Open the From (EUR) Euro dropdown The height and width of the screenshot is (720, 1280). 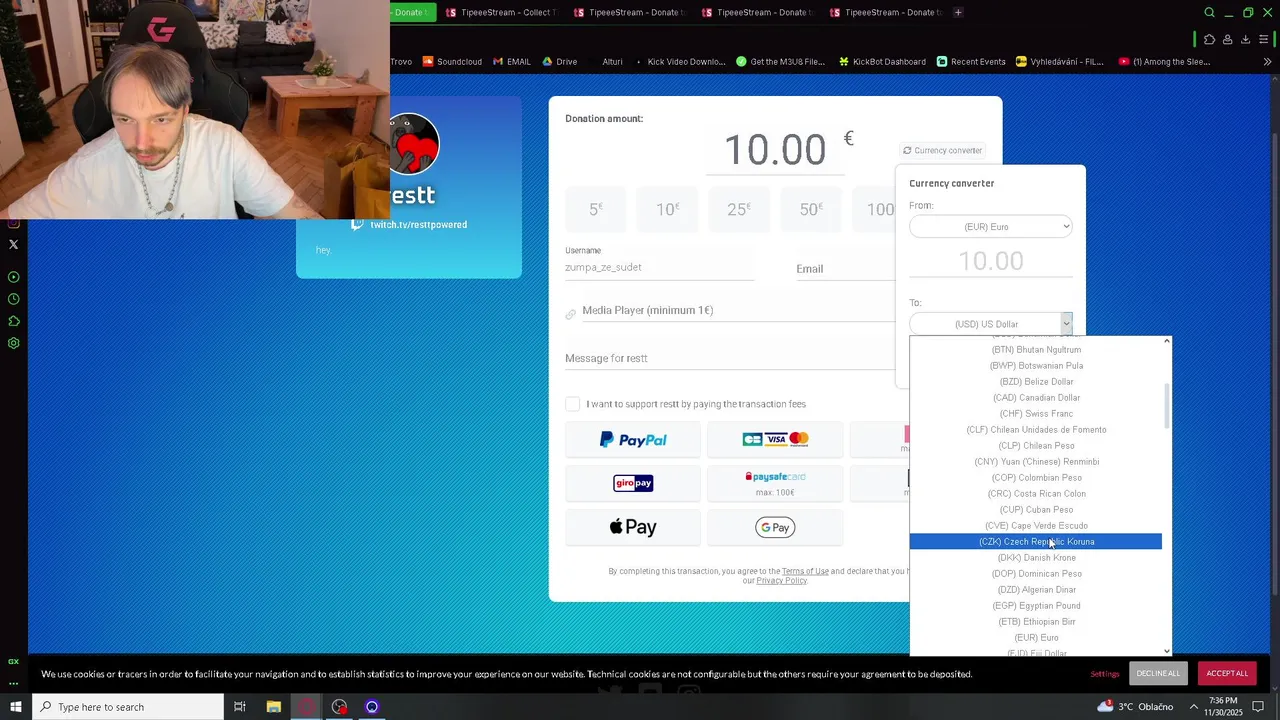(991, 227)
